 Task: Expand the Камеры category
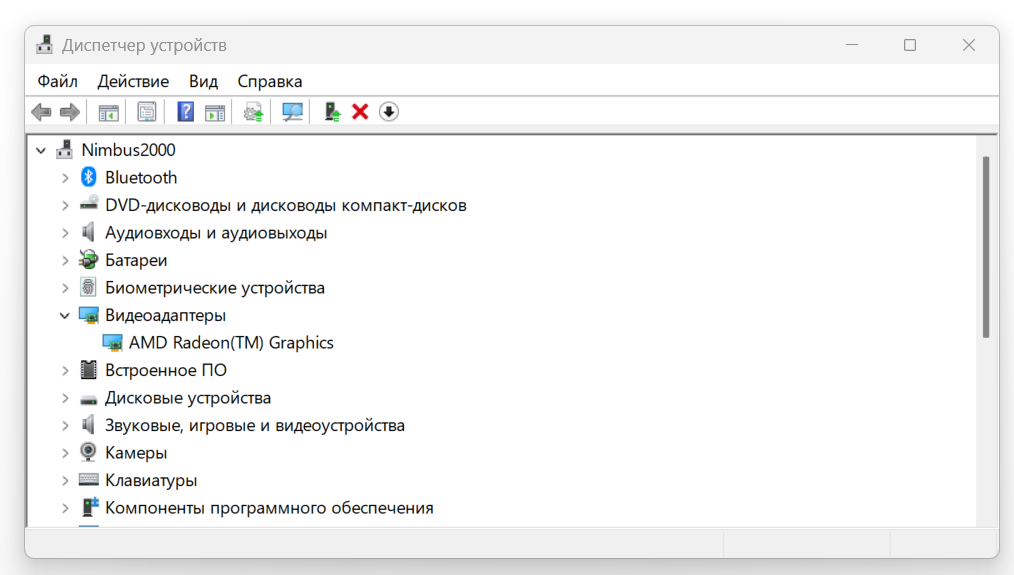tap(65, 453)
